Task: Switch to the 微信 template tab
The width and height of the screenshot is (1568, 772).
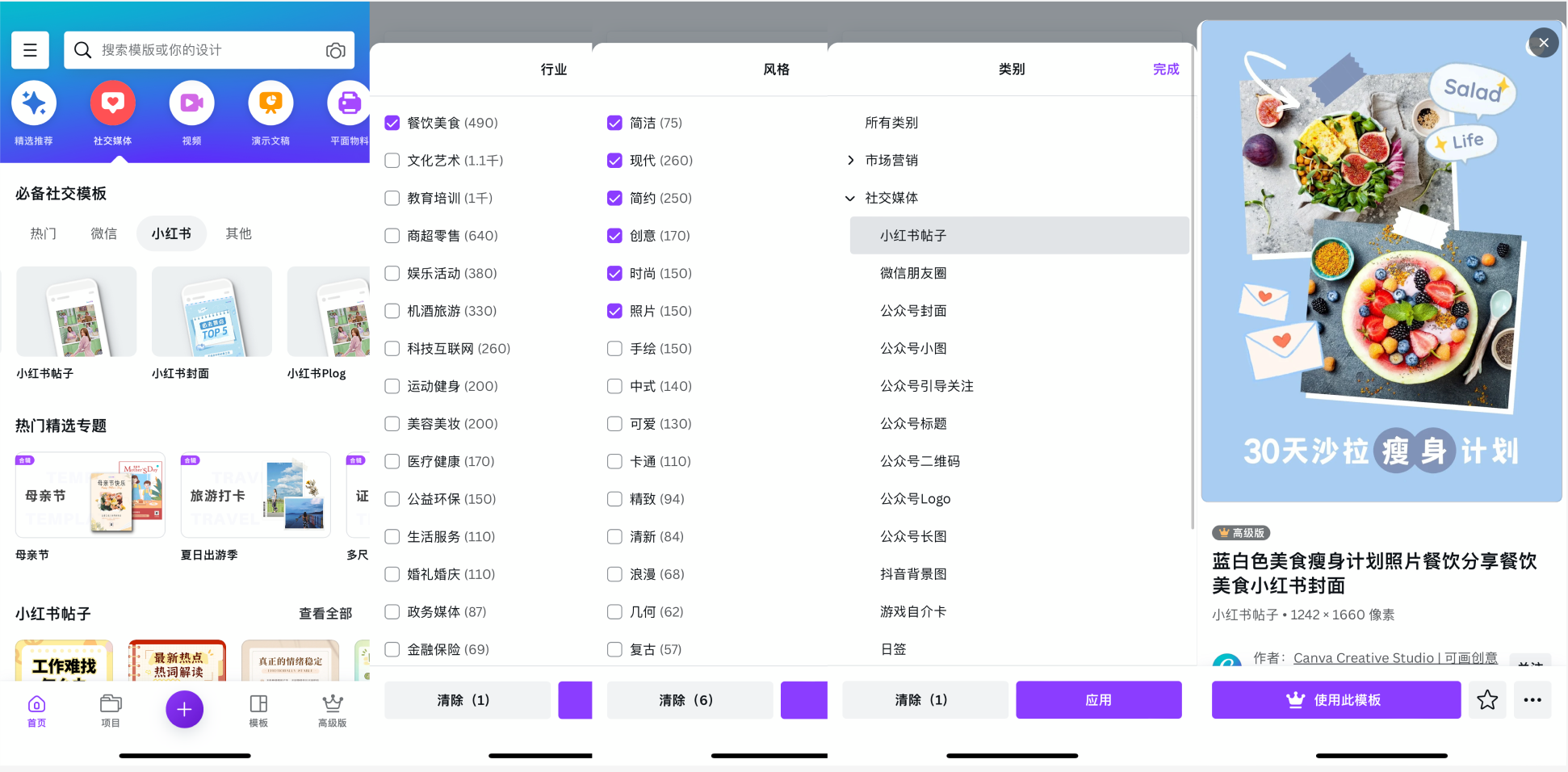Action: pyautogui.click(x=103, y=233)
